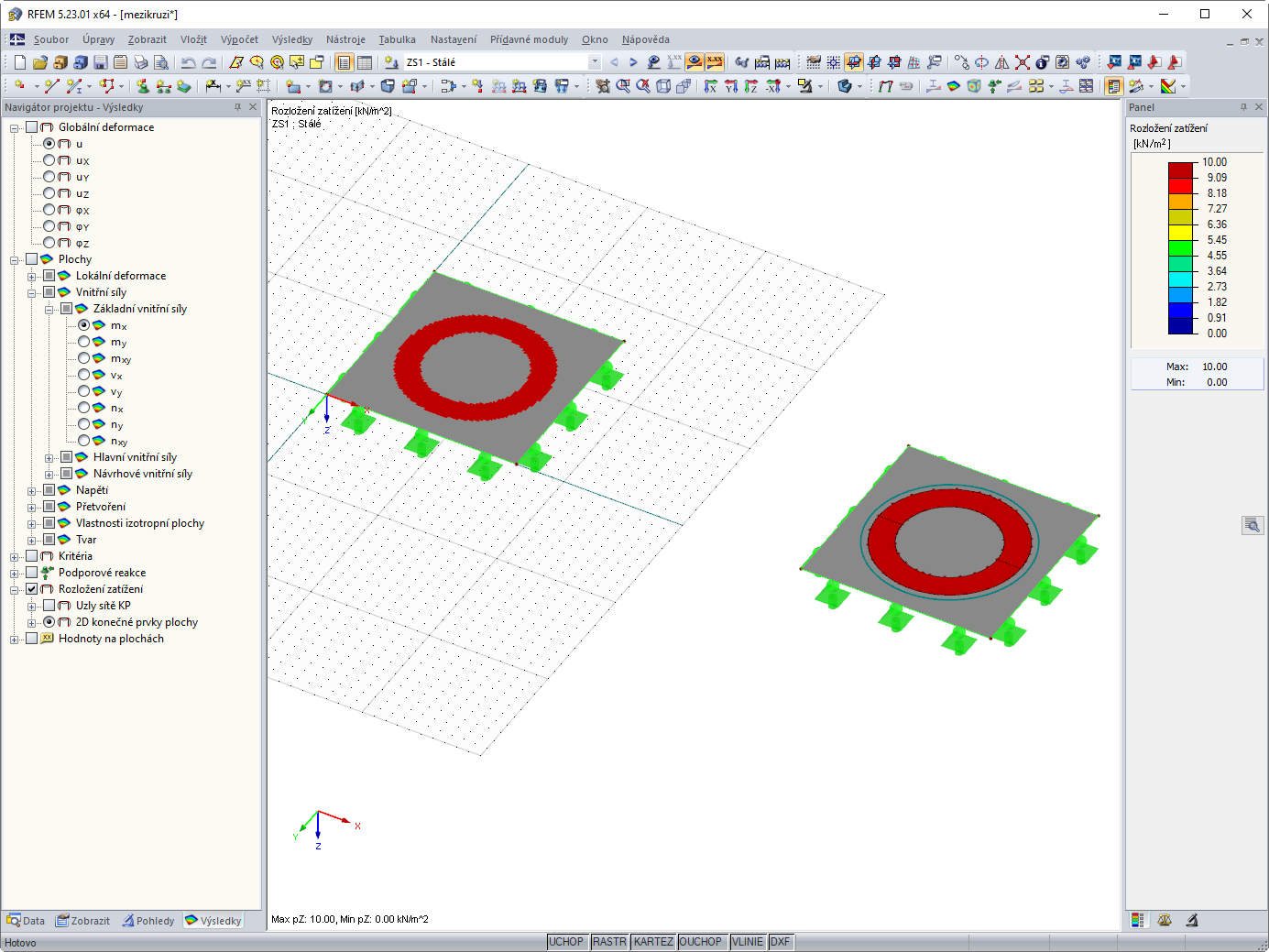Expand the Hodnoty na plochách node
This screenshot has width=1269, height=952.
[x=15, y=639]
